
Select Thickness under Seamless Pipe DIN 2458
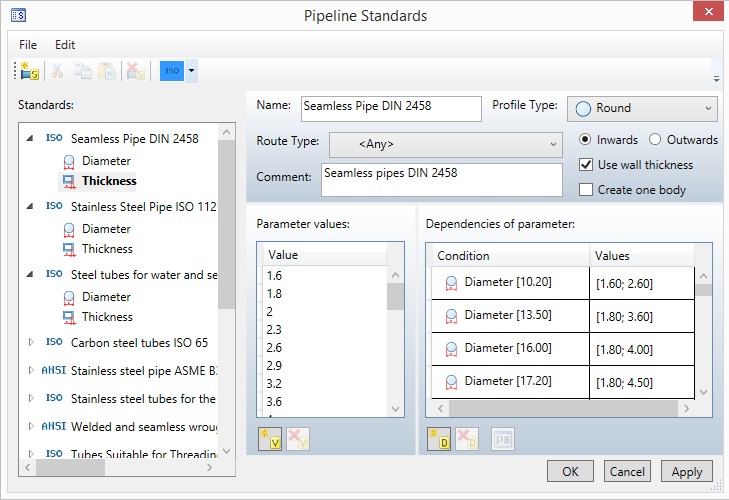tap(109, 181)
